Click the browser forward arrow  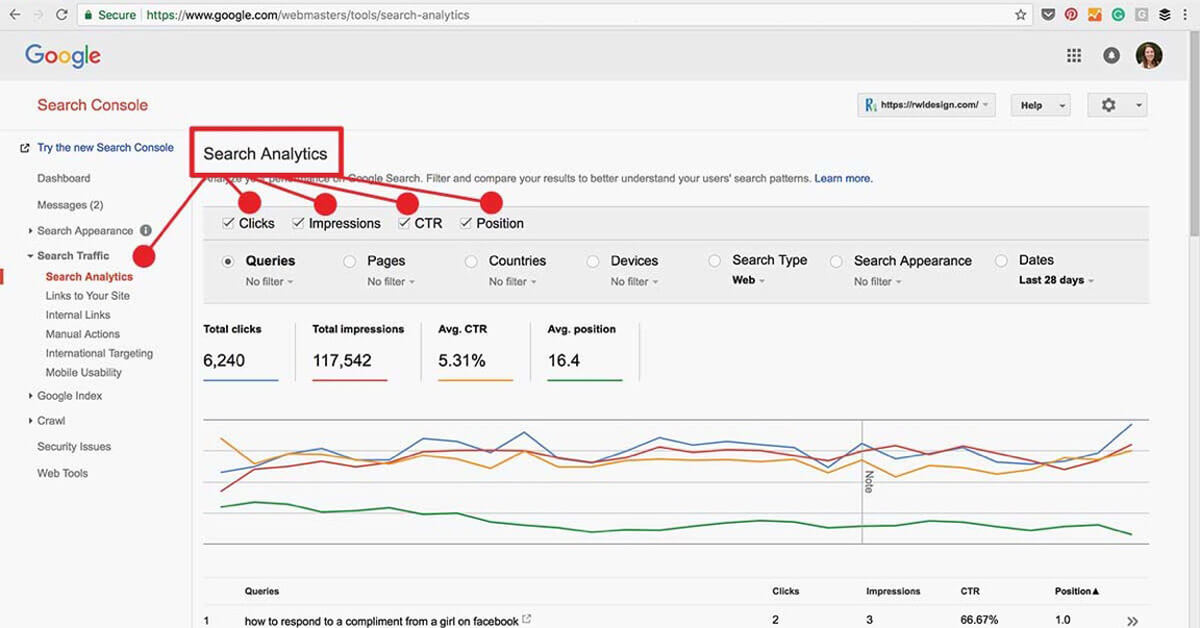[x=37, y=15]
